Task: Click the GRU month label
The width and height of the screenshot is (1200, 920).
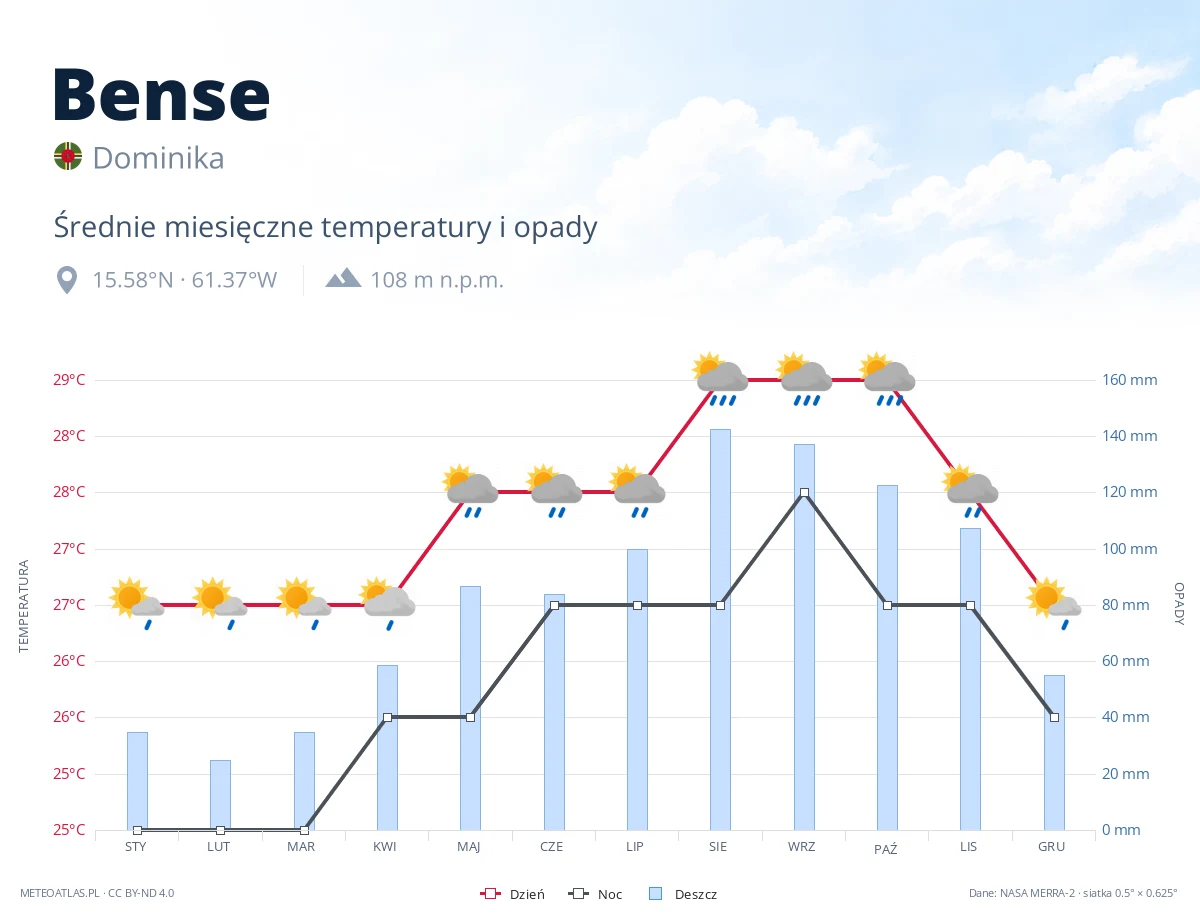Action: pos(1051,847)
